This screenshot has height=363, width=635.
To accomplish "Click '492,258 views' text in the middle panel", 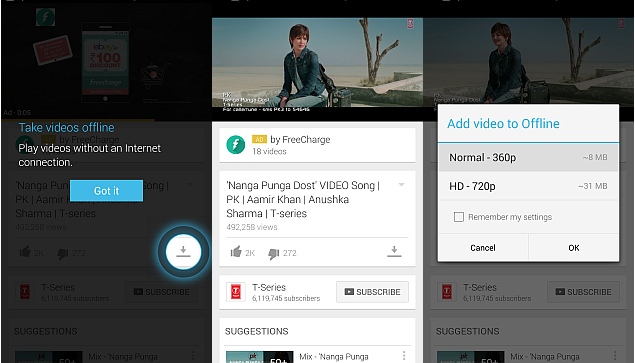I will click(252, 227).
